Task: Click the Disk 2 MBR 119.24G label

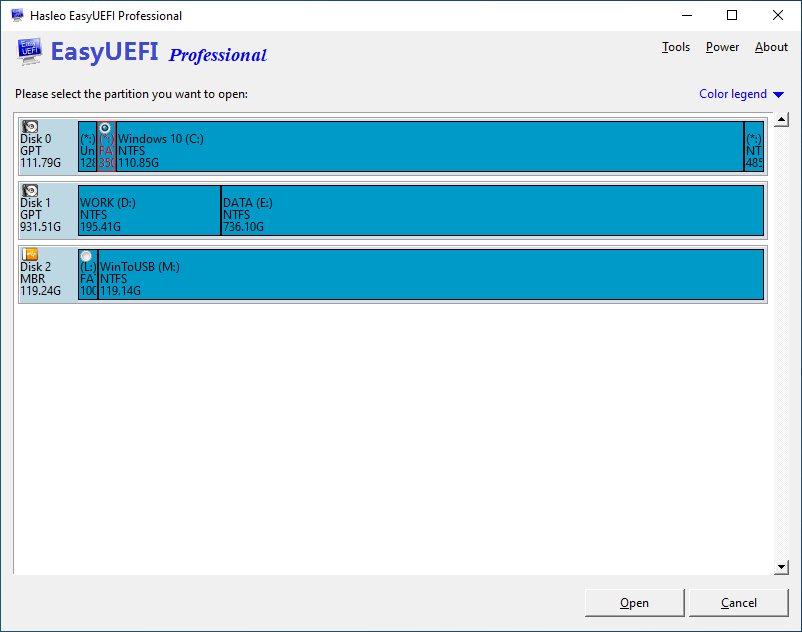Action: 40,279
